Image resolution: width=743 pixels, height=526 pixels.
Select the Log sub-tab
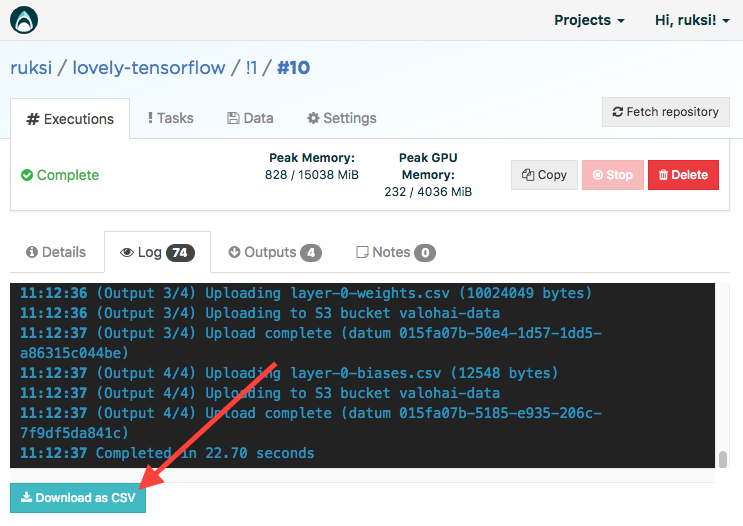(157, 252)
